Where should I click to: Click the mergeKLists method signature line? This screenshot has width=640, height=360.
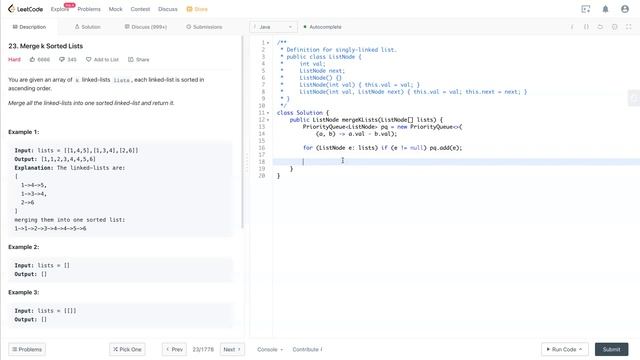pos(366,120)
